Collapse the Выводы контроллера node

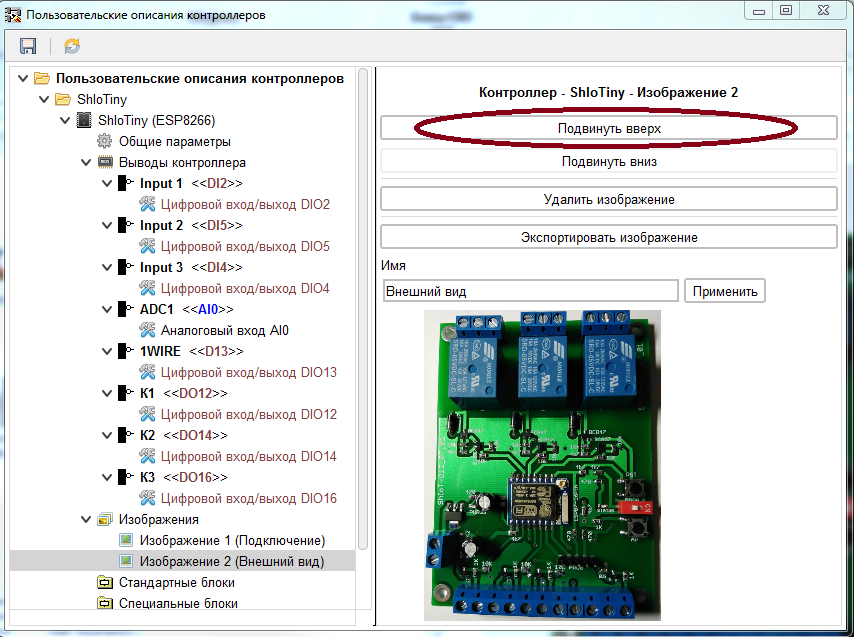[x=86, y=162]
